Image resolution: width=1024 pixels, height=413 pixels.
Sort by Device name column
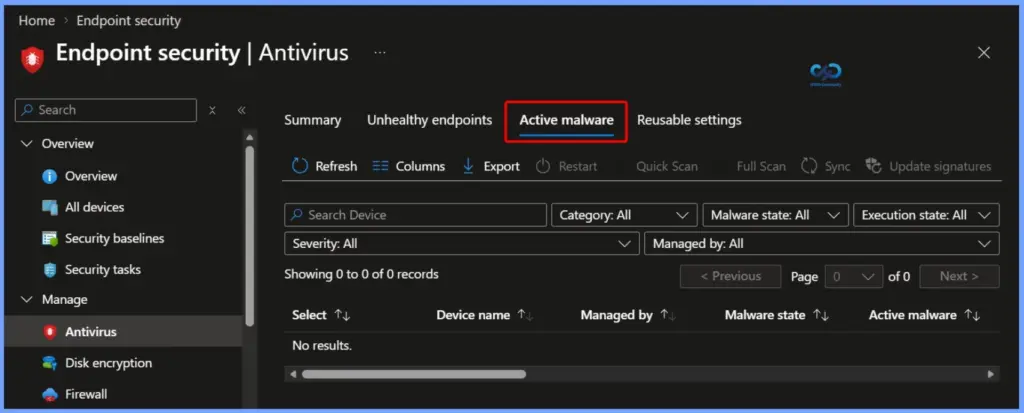click(485, 315)
